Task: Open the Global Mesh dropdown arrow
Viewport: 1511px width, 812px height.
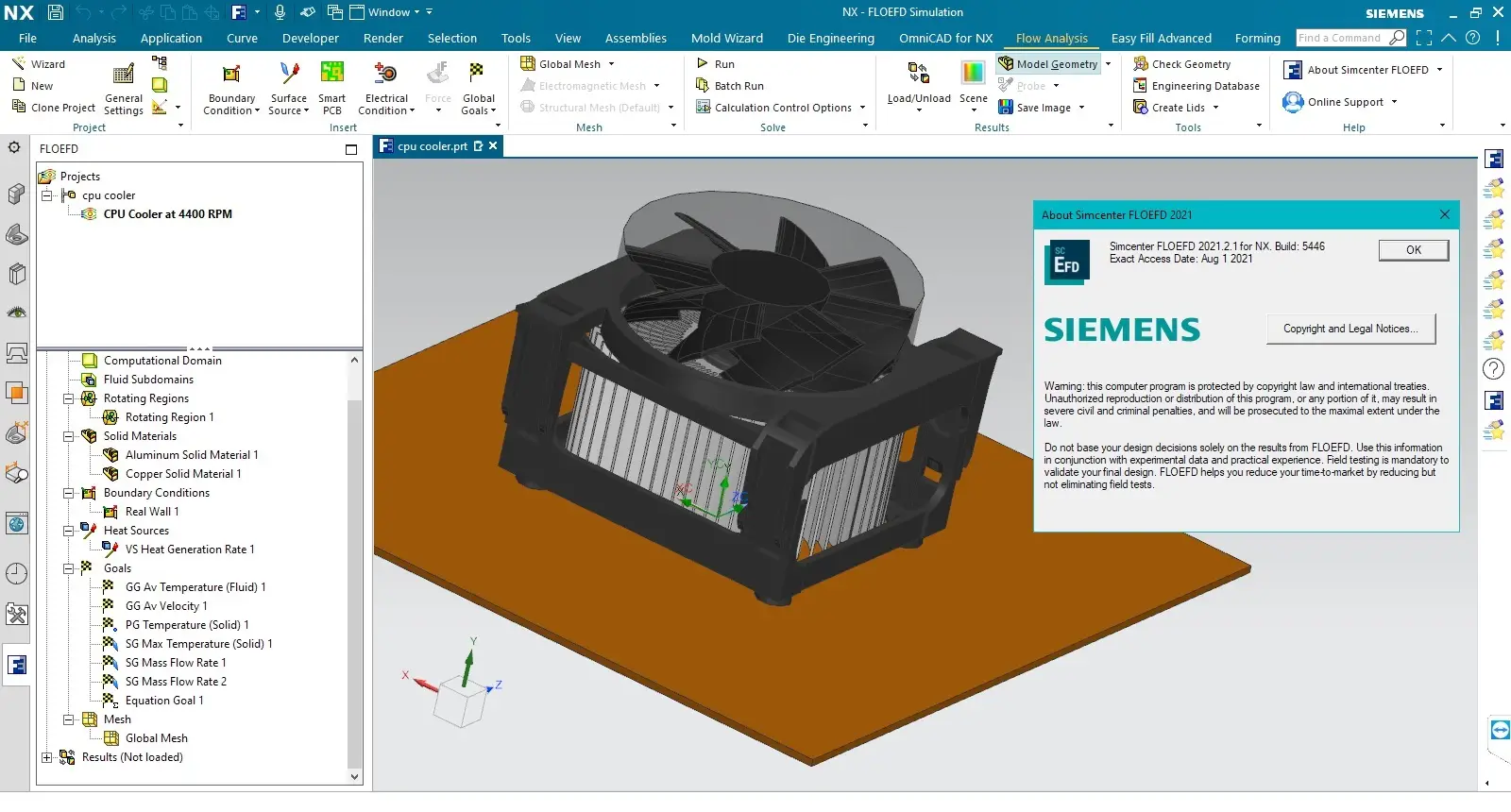Action: click(611, 64)
